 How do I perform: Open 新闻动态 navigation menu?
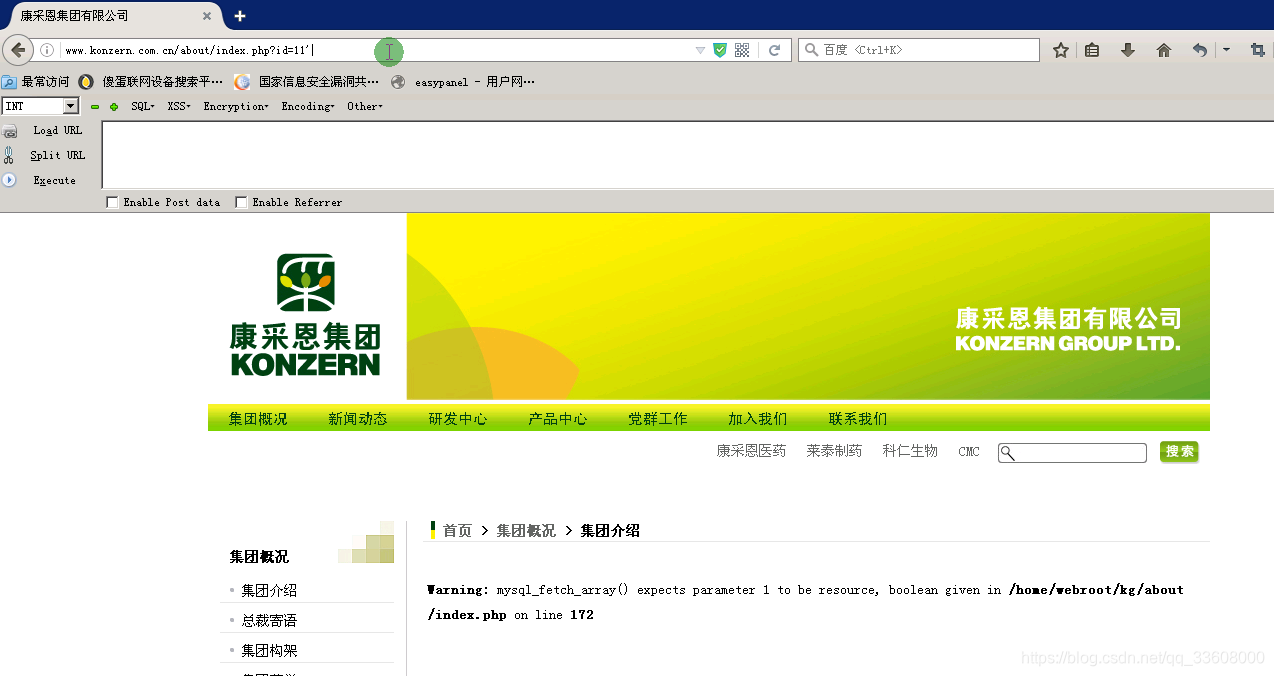[x=358, y=419]
